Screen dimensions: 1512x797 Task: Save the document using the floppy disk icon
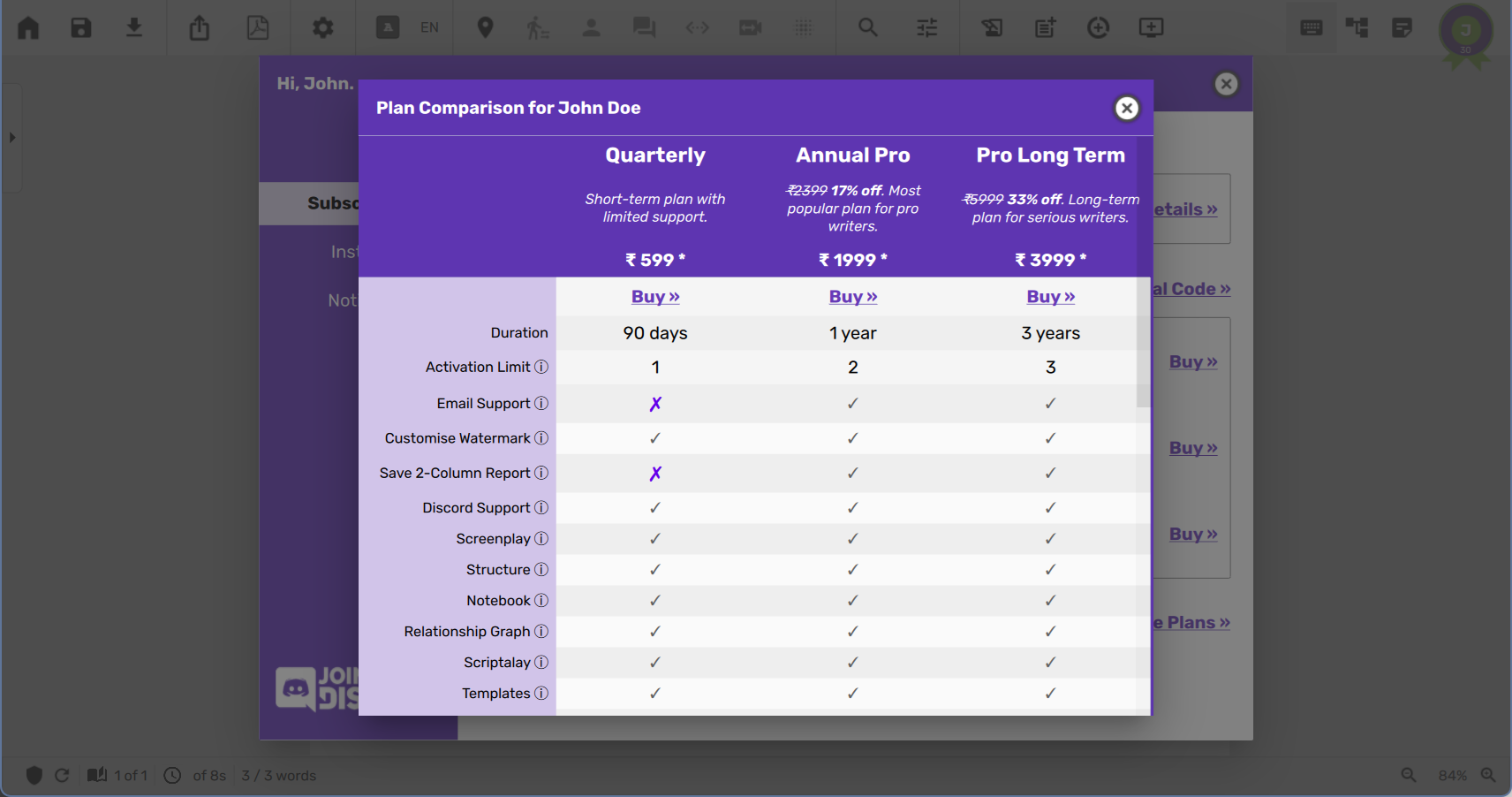tap(81, 28)
